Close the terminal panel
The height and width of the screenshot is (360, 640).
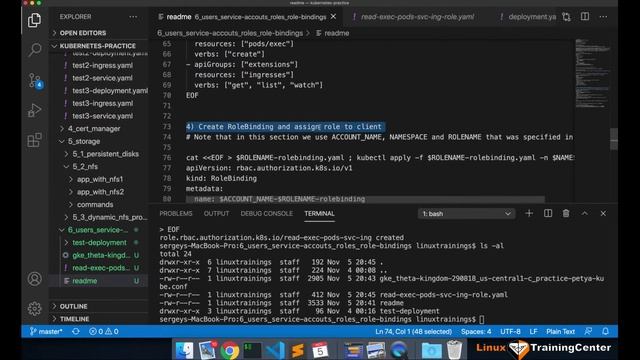pos(603,213)
